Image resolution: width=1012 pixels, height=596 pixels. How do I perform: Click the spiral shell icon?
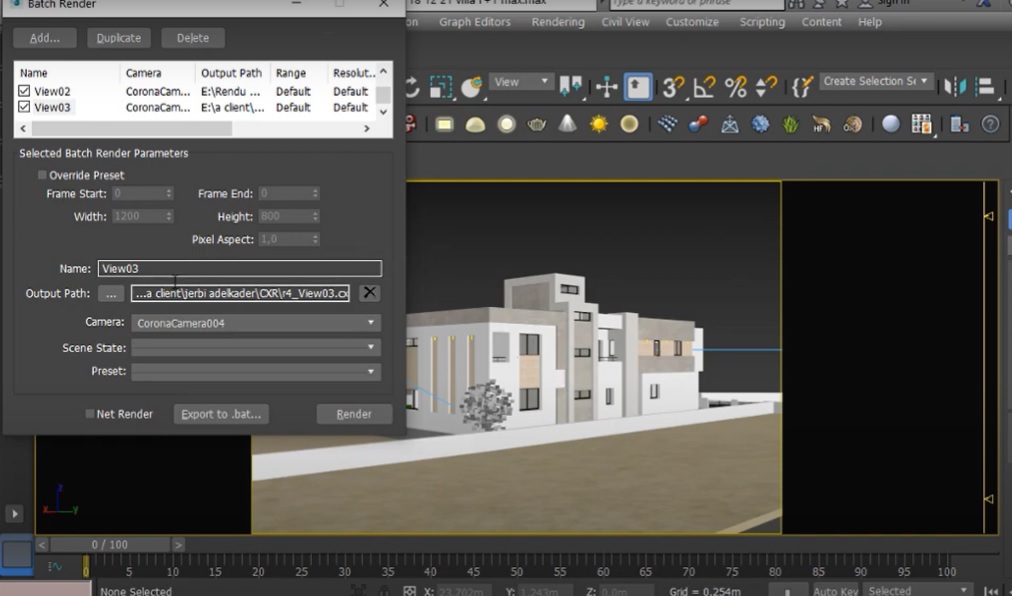(853, 124)
